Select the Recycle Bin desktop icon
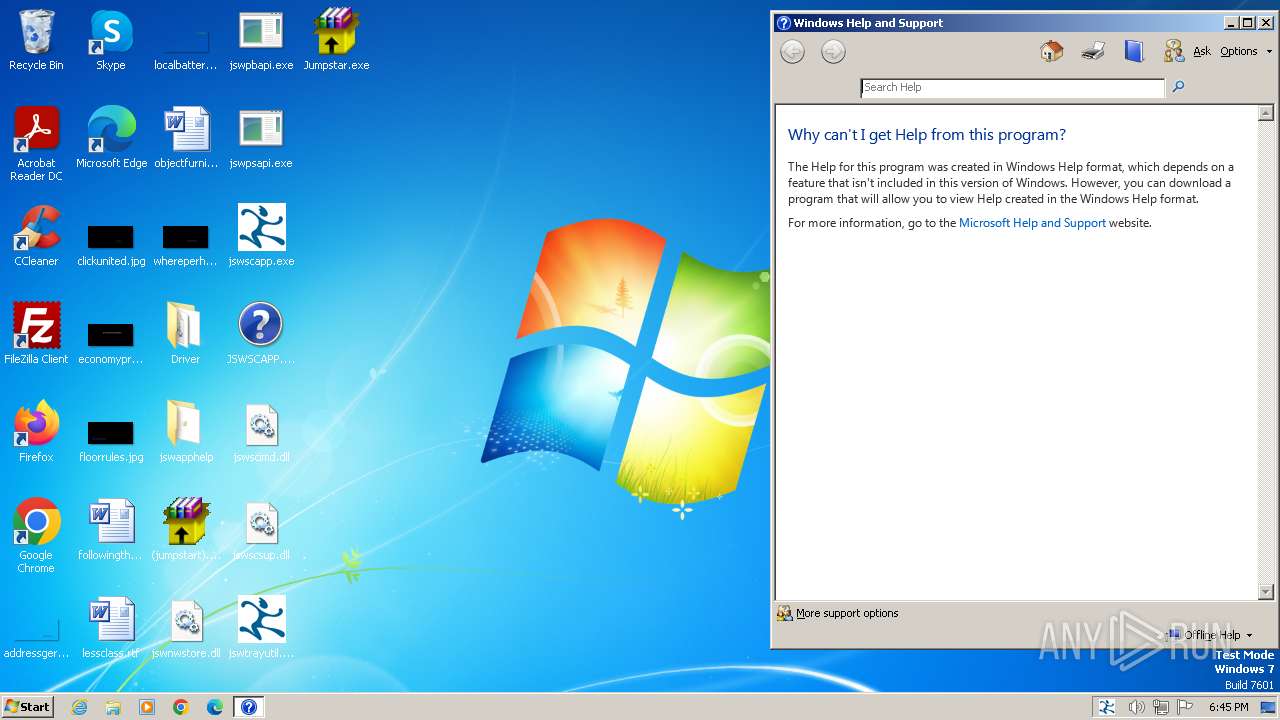This screenshot has height=720, width=1280. [x=36, y=41]
